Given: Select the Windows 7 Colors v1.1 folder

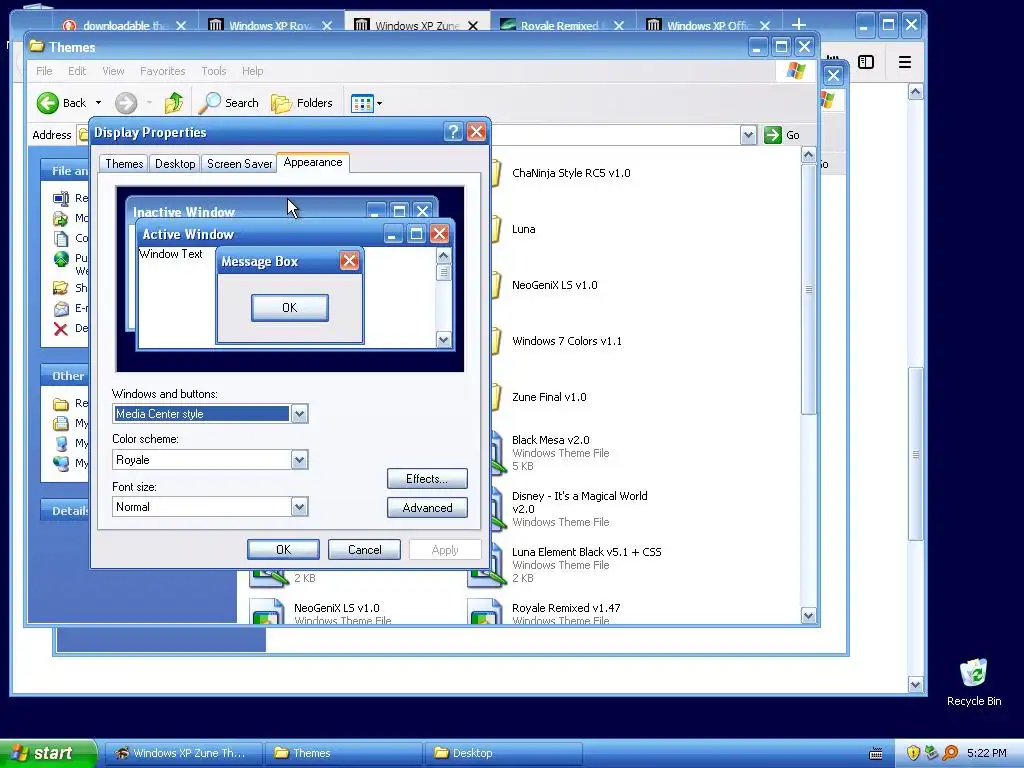Looking at the screenshot, I should click(x=567, y=341).
